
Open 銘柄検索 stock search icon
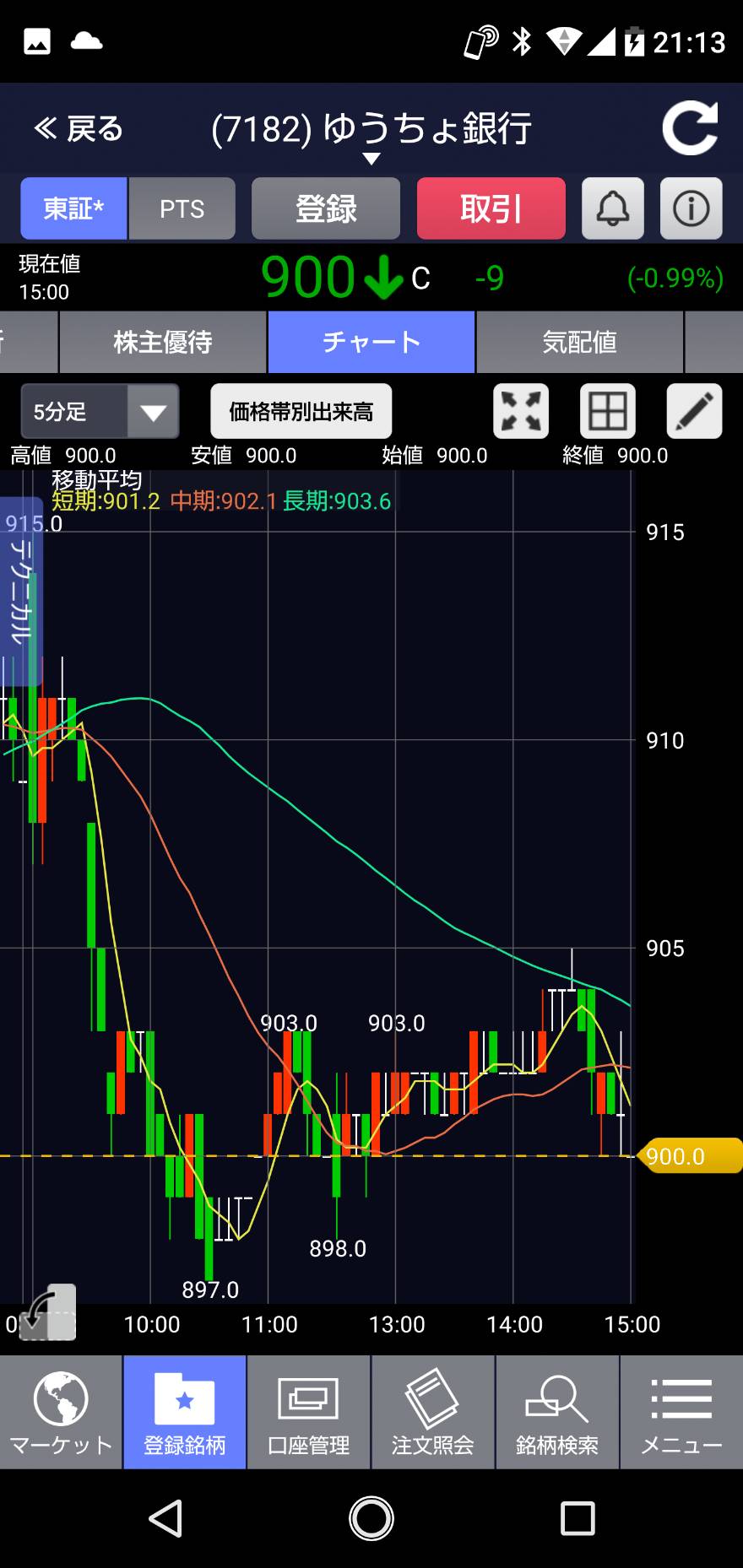556,1413
